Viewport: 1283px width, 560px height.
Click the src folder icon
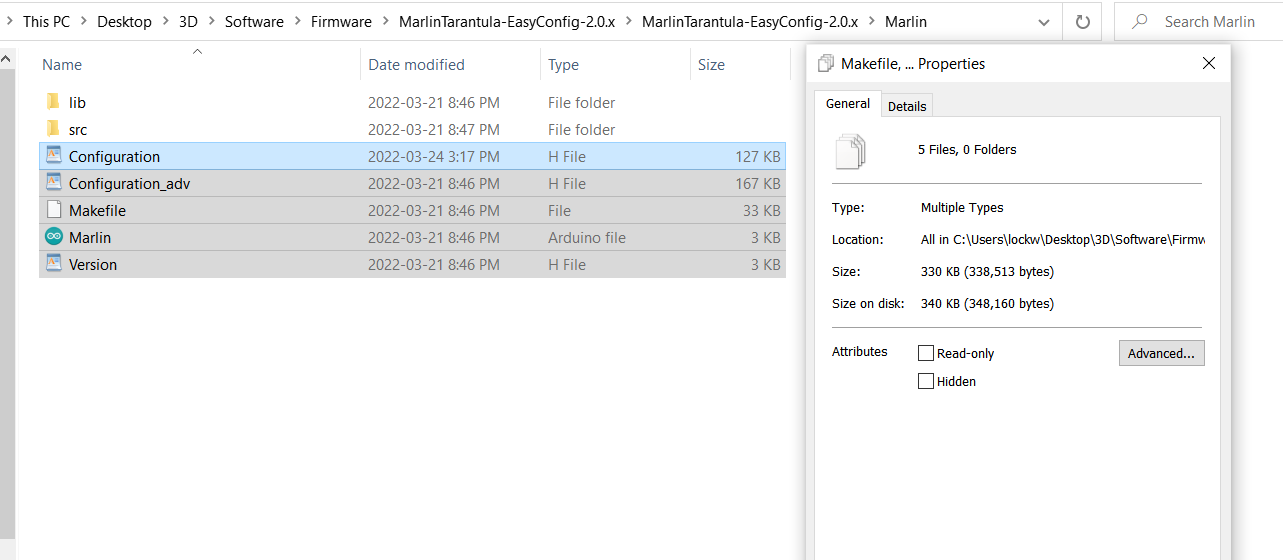[x=53, y=129]
